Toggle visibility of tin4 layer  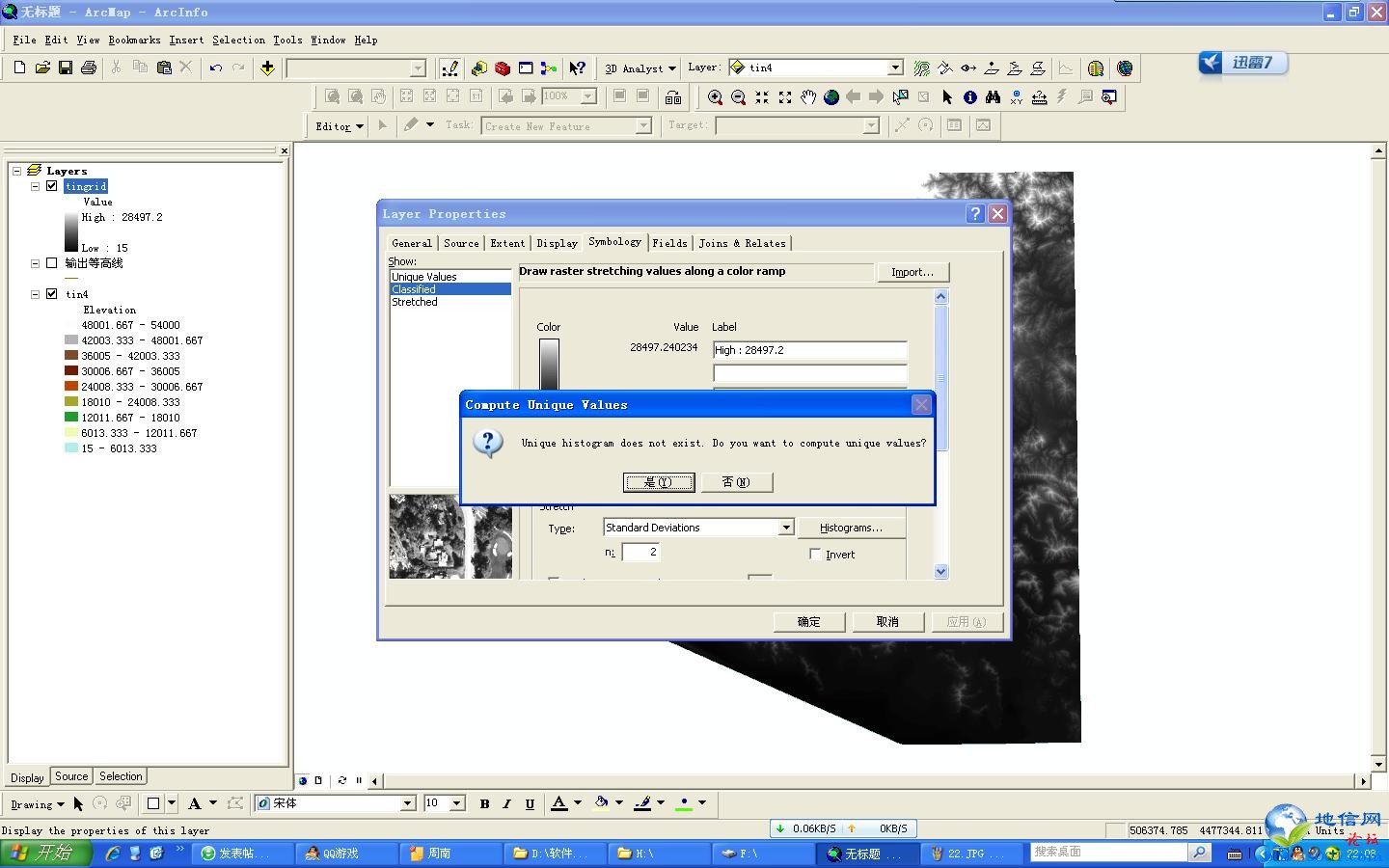click(x=52, y=294)
